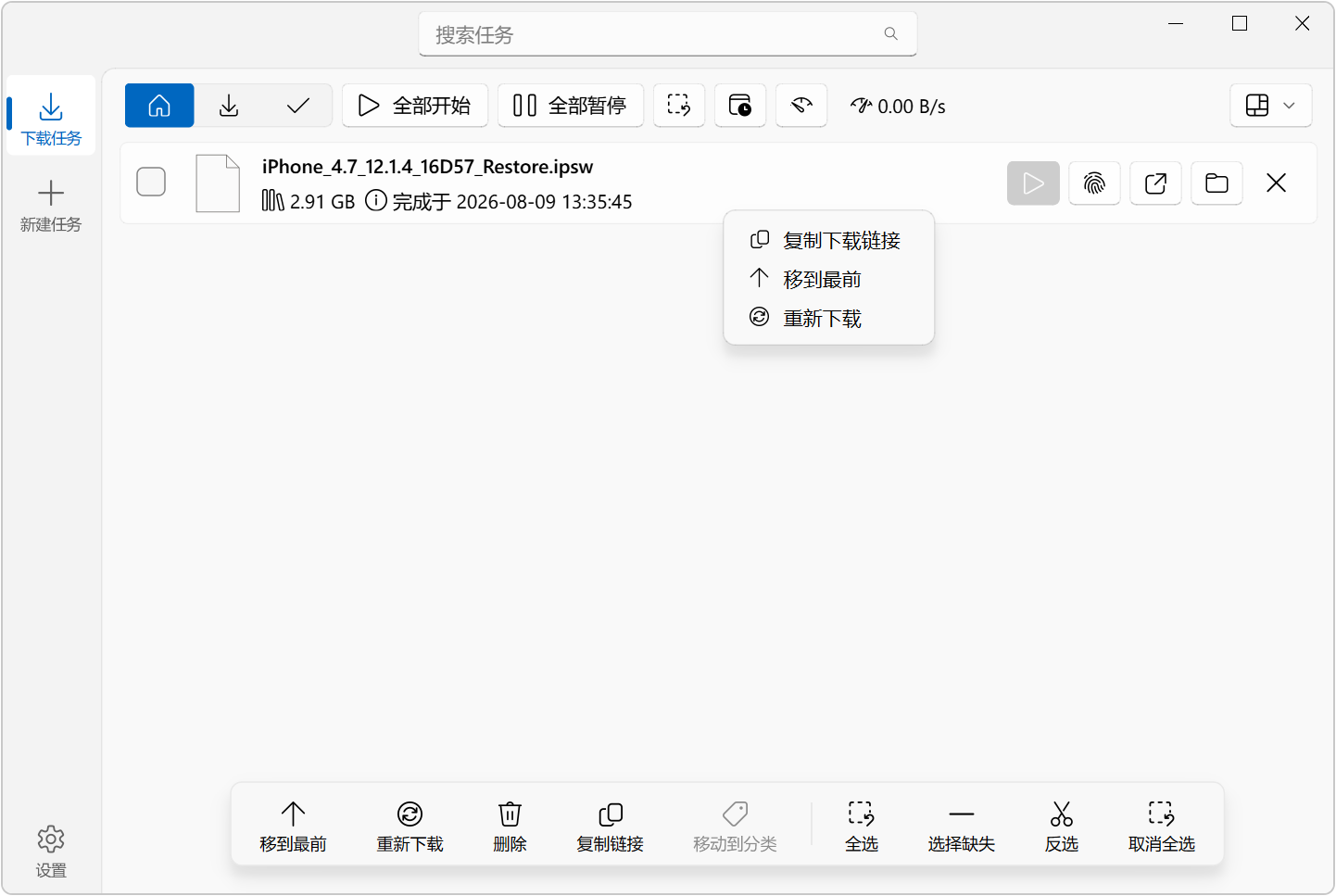Deselect all tasks with 取消全选

pyautogui.click(x=1161, y=827)
